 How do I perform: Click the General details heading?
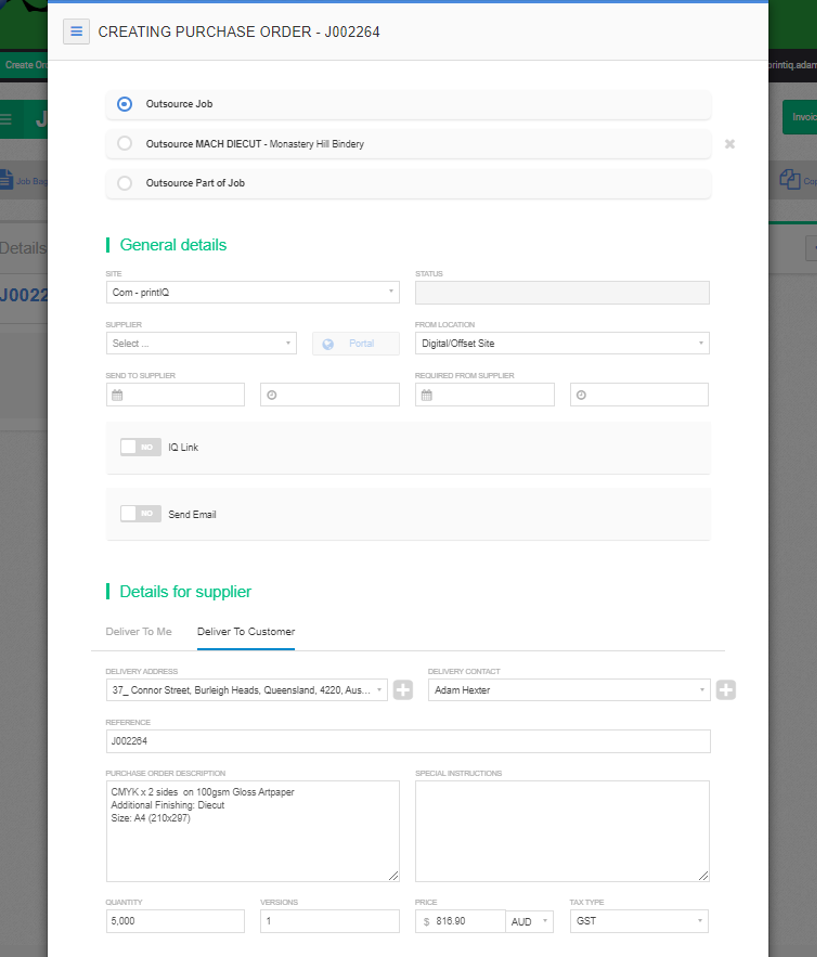click(173, 245)
